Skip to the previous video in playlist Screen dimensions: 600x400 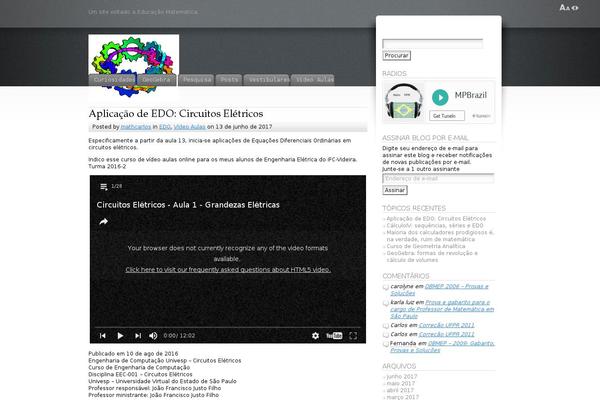click(x=103, y=336)
